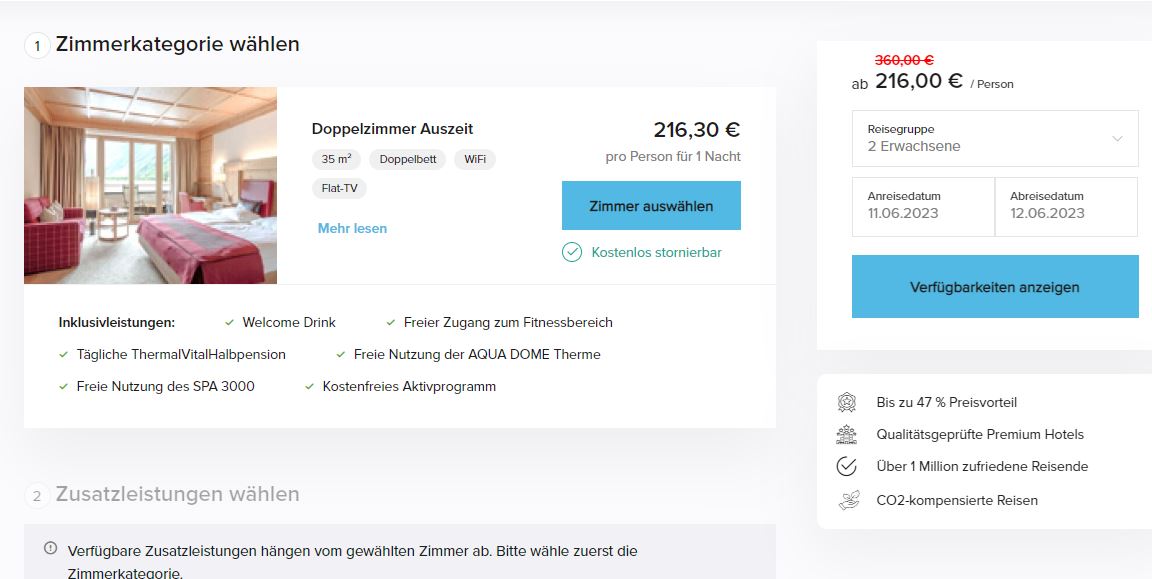Open the Doppelzimmer Auszeit room photo
Screen dimensions: 1152x579
coord(151,185)
